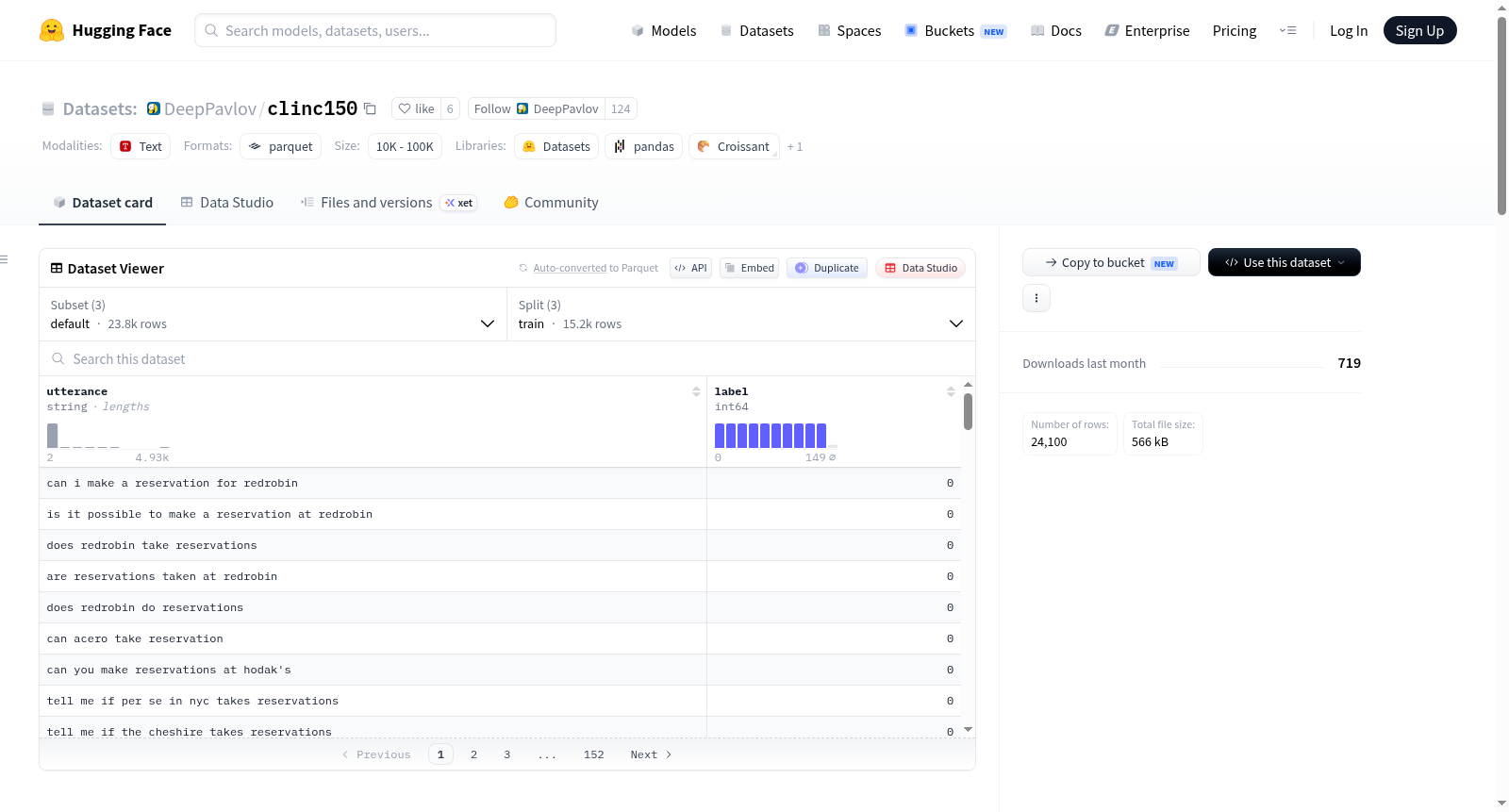The height and width of the screenshot is (812, 1509).
Task: Toggle left sidebar menu lines icon
Action: click(4, 259)
